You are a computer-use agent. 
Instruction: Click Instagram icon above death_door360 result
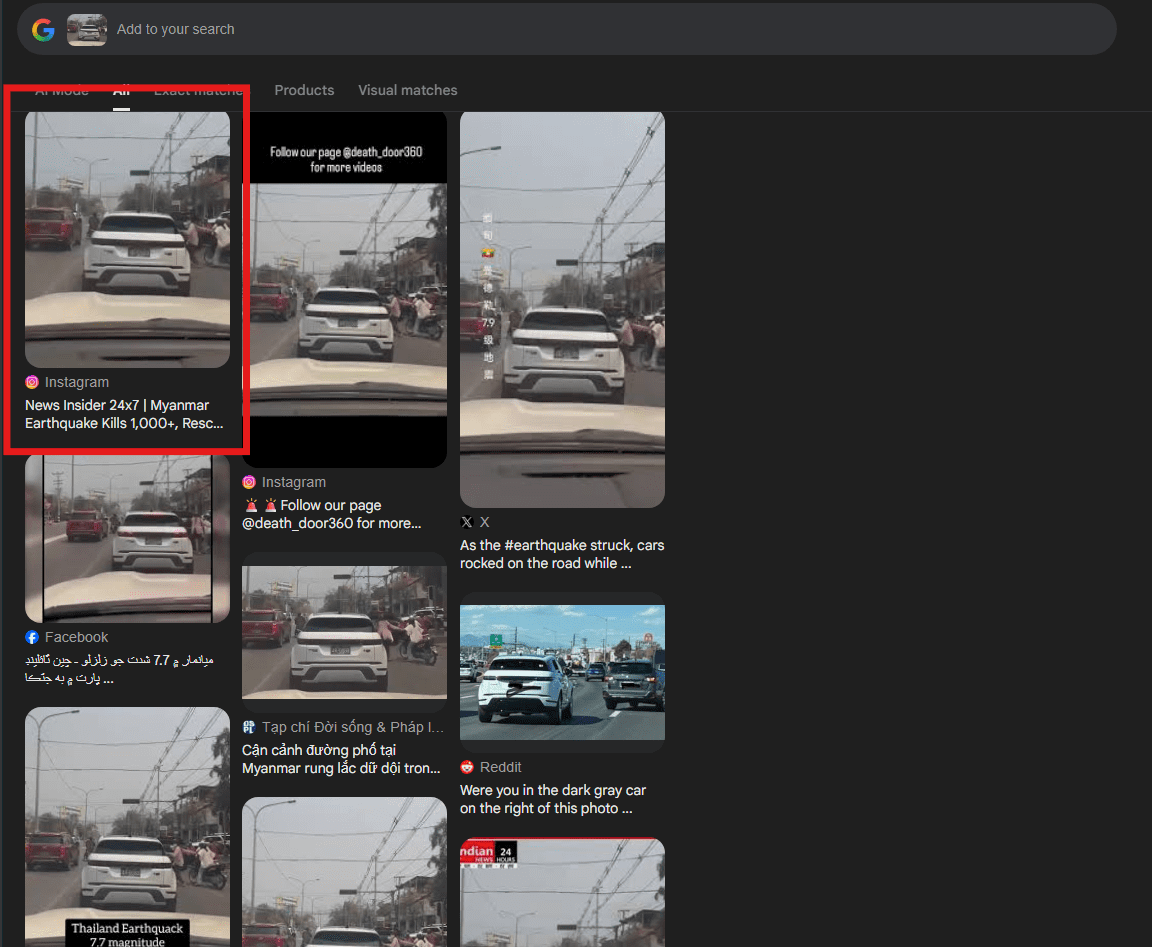(249, 482)
